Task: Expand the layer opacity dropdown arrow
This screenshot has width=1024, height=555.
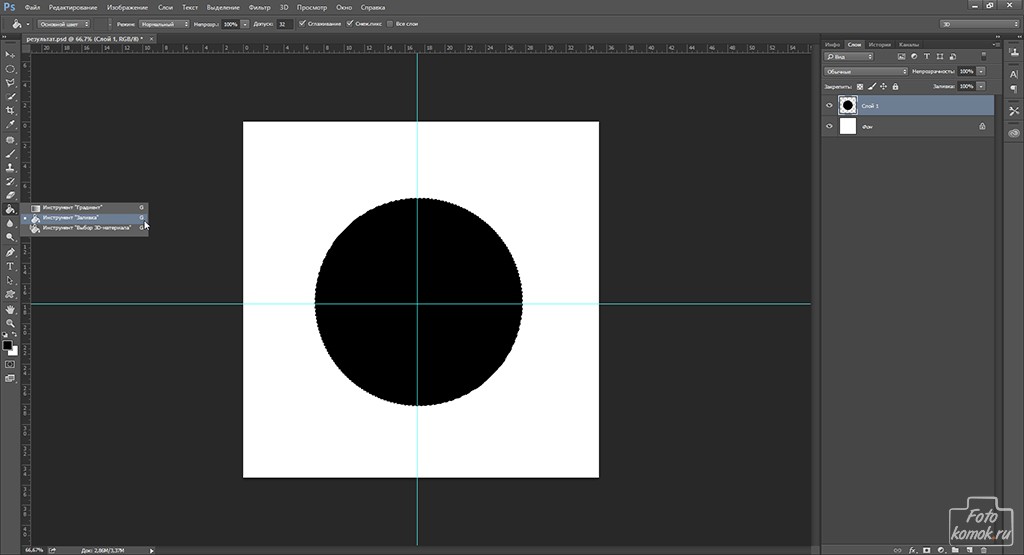Action: coord(981,72)
